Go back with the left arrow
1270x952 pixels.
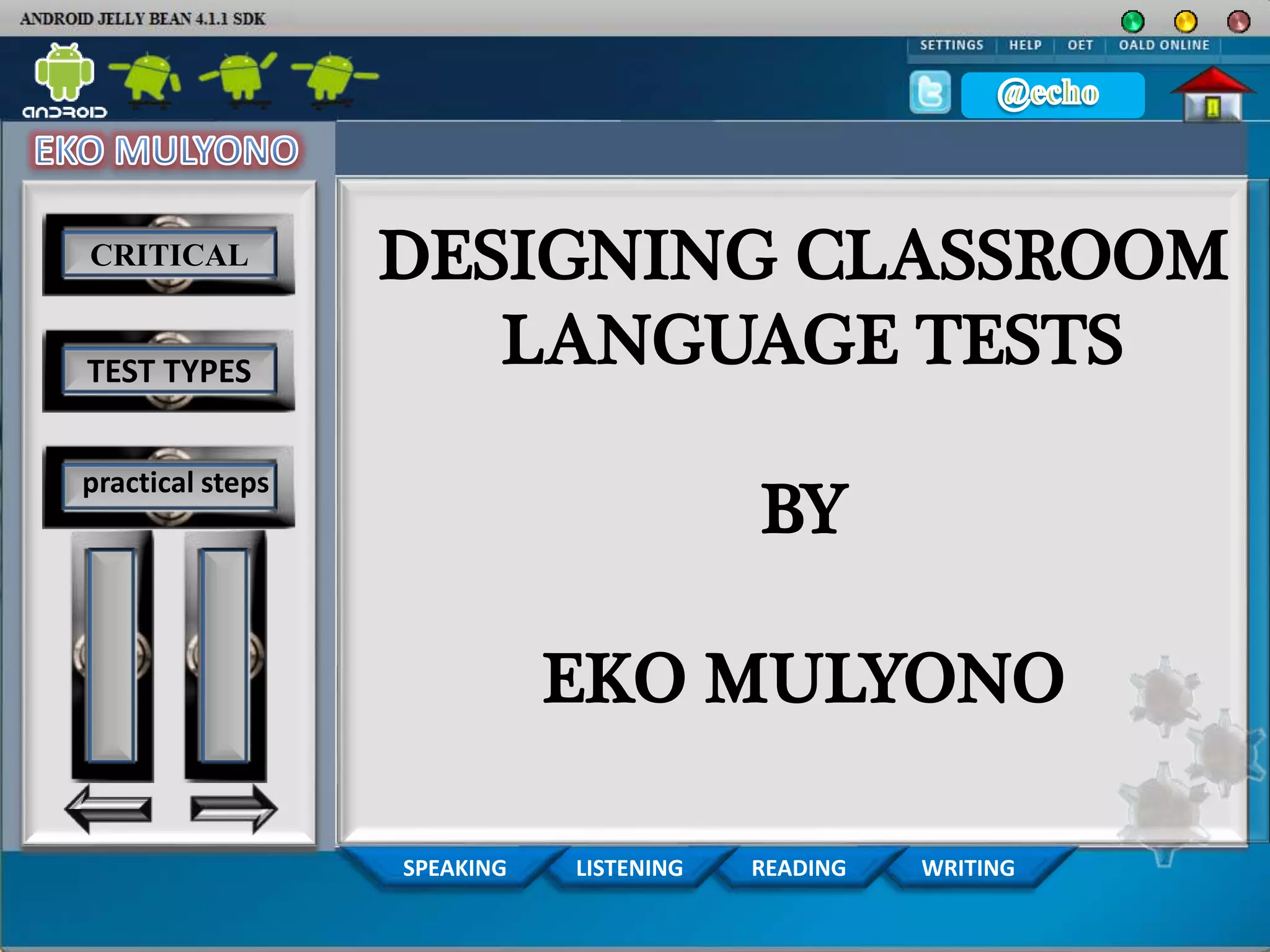[x=109, y=809]
